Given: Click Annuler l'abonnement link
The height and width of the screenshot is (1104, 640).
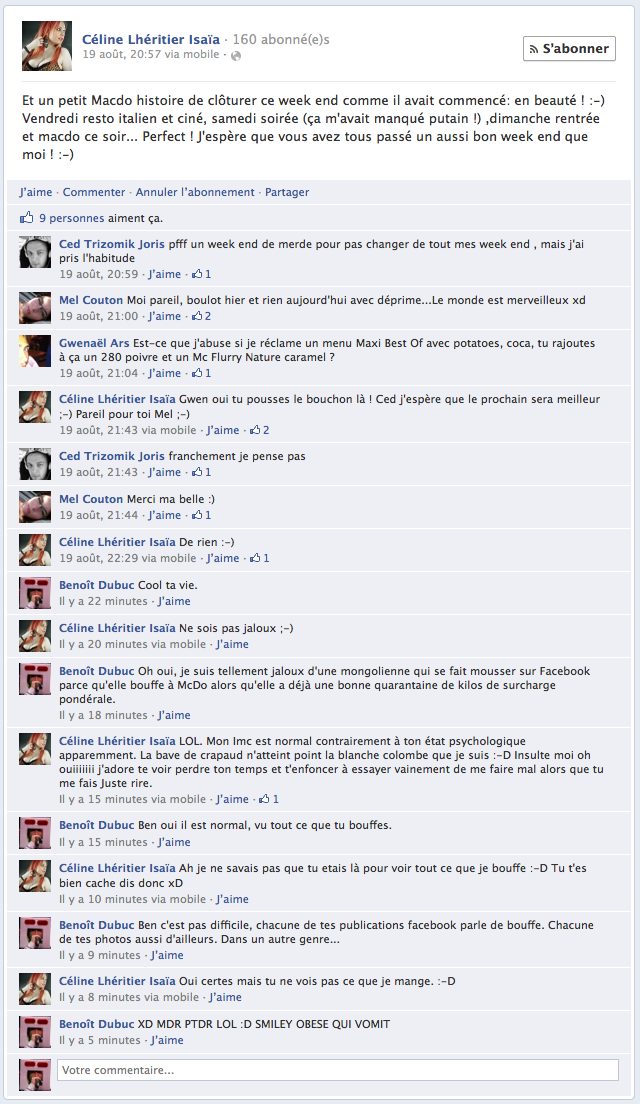Looking at the screenshot, I should click(195, 192).
